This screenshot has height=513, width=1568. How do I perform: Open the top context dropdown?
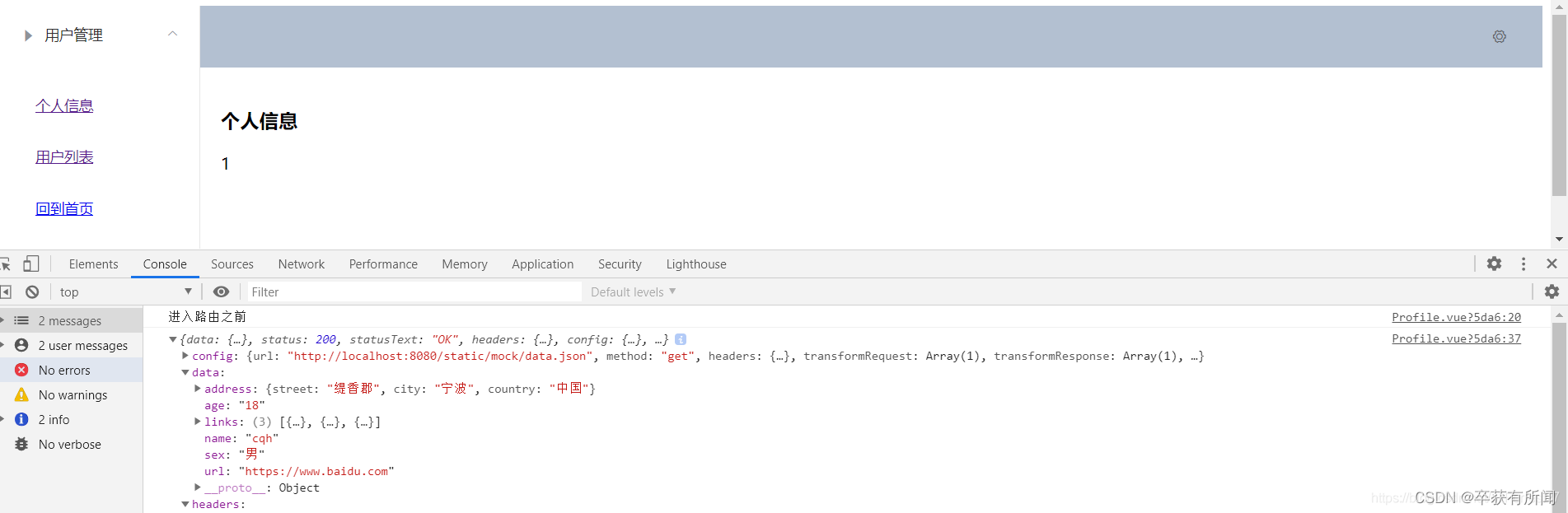click(125, 291)
